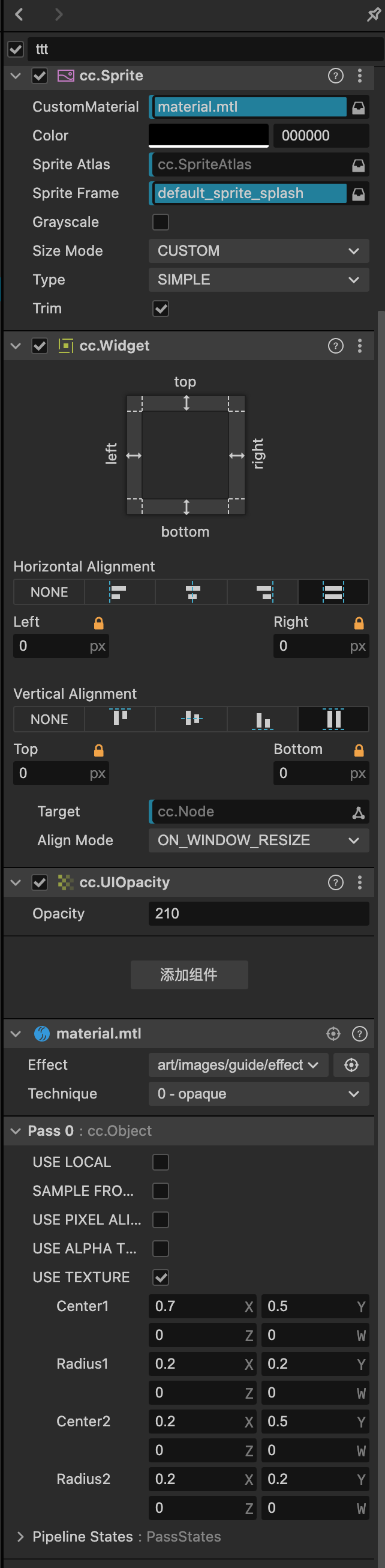Viewport: 385px width, 1568px height.
Task: Expand the Pipeline States section
Action: point(20,1536)
